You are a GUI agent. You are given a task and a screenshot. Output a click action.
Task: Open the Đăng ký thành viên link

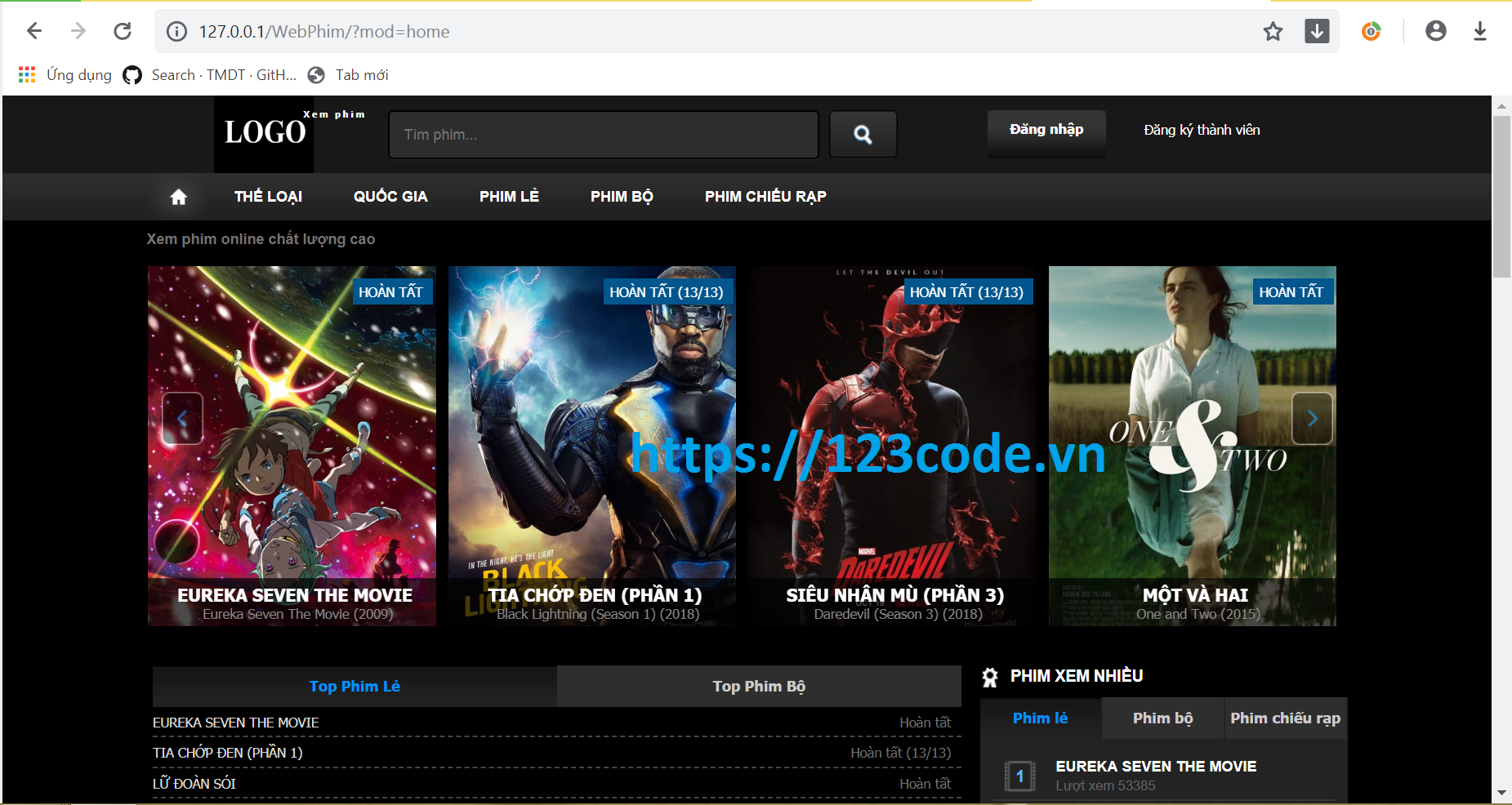[1202, 129]
